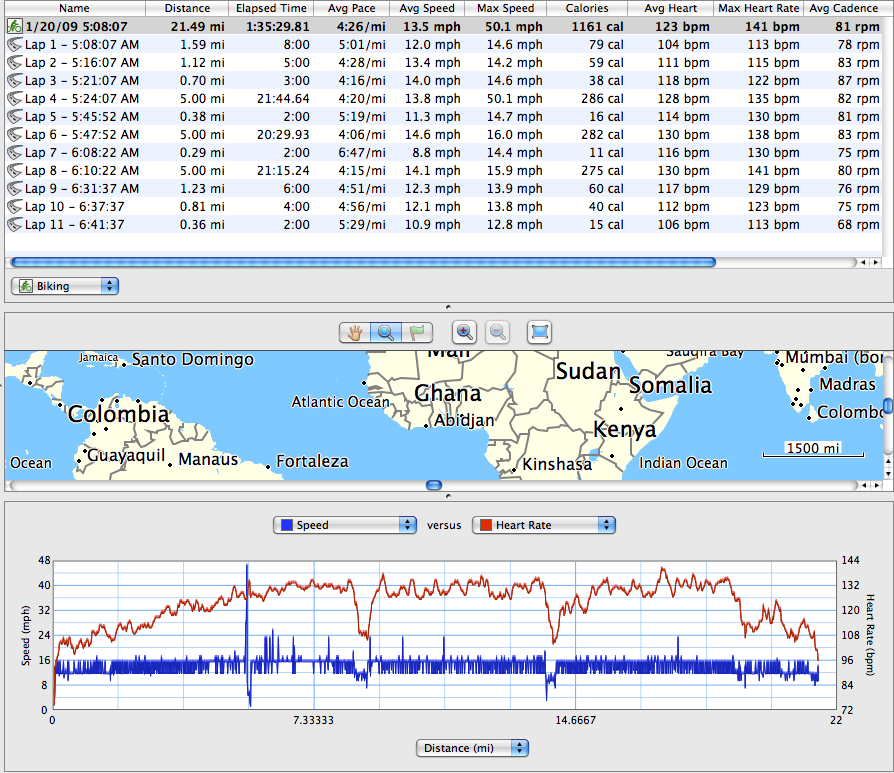The image size is (894, 773).
Task: Click the 6:47/mi pace cell
Action: pyautogui.click(x=361, y=153)
